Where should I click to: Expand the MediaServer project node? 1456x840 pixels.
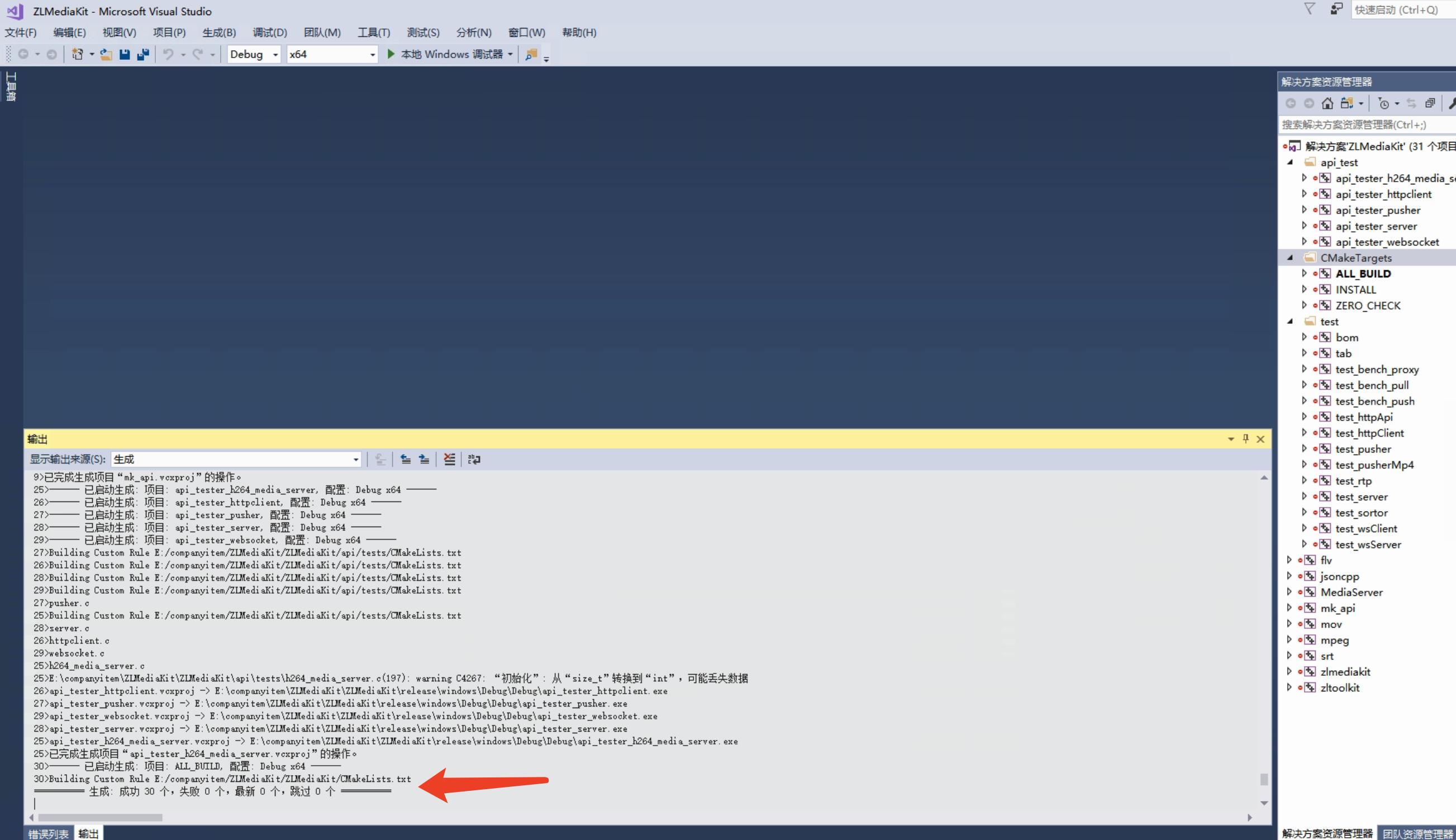(1289, 592)
